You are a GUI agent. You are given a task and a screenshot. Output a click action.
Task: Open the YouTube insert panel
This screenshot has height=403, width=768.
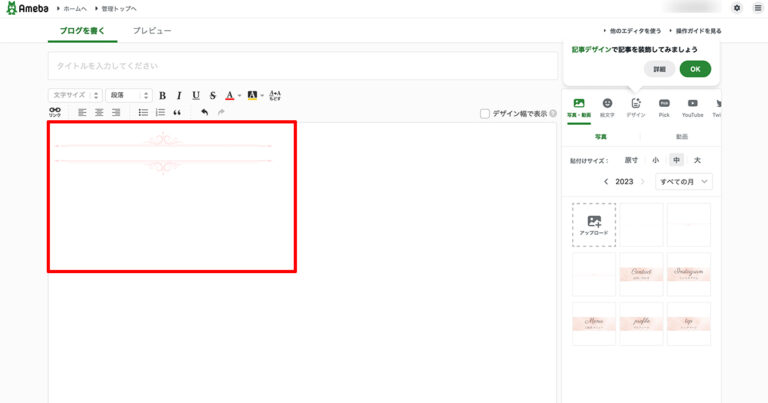click(692, 106)
